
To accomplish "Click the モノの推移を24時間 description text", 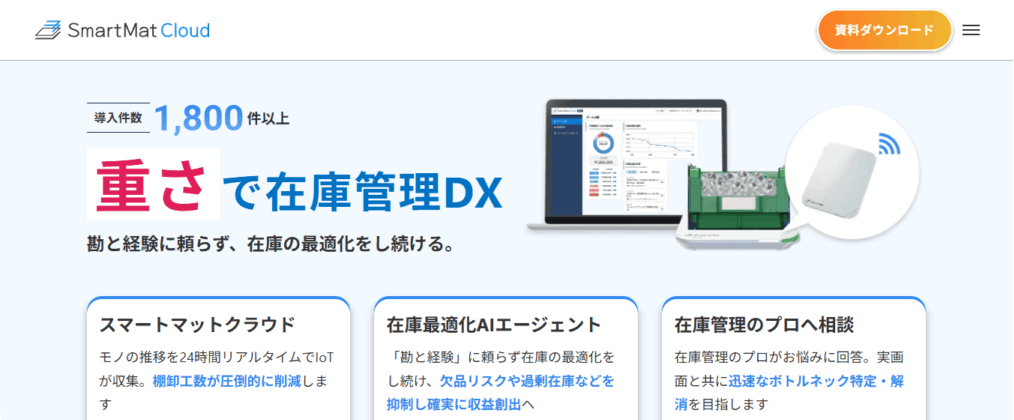I will [217, 357].
